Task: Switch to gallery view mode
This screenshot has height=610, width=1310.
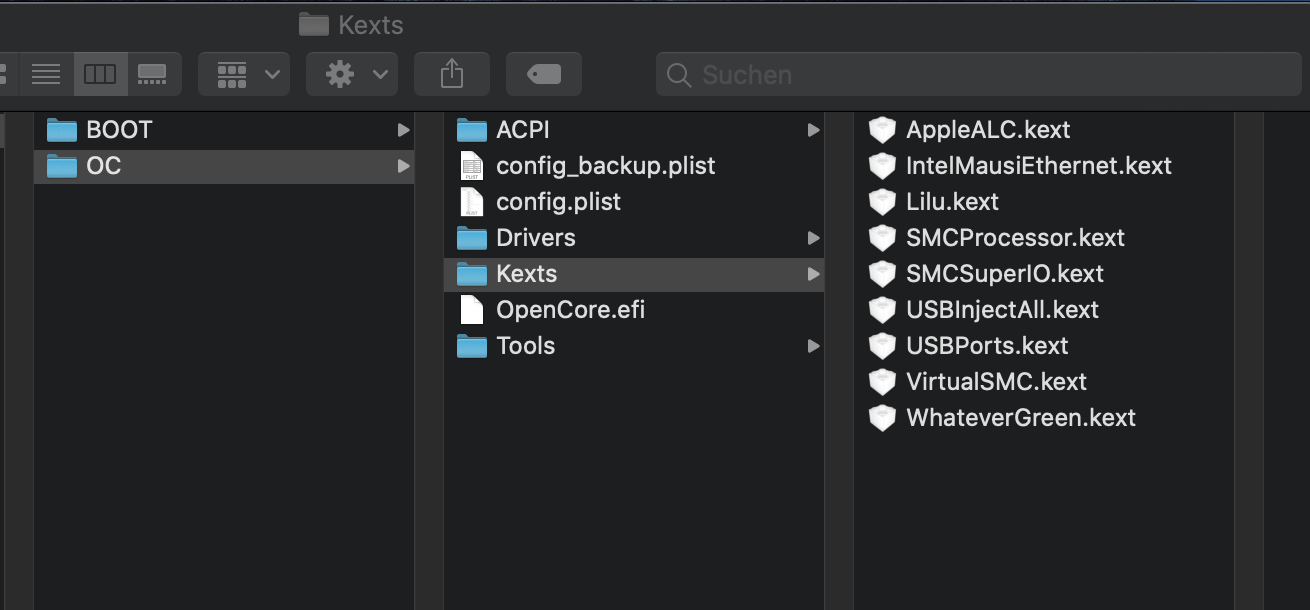Action: pos(153,74)
